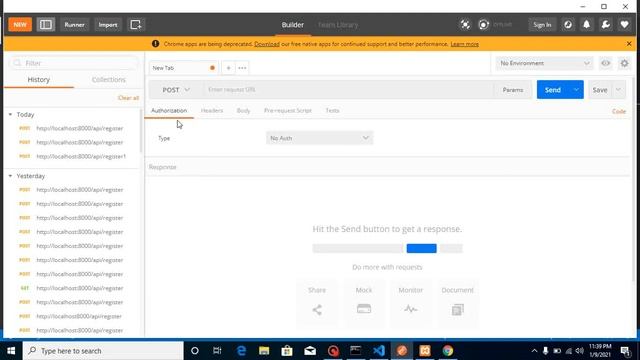Click the NEW button

point(20,24)
